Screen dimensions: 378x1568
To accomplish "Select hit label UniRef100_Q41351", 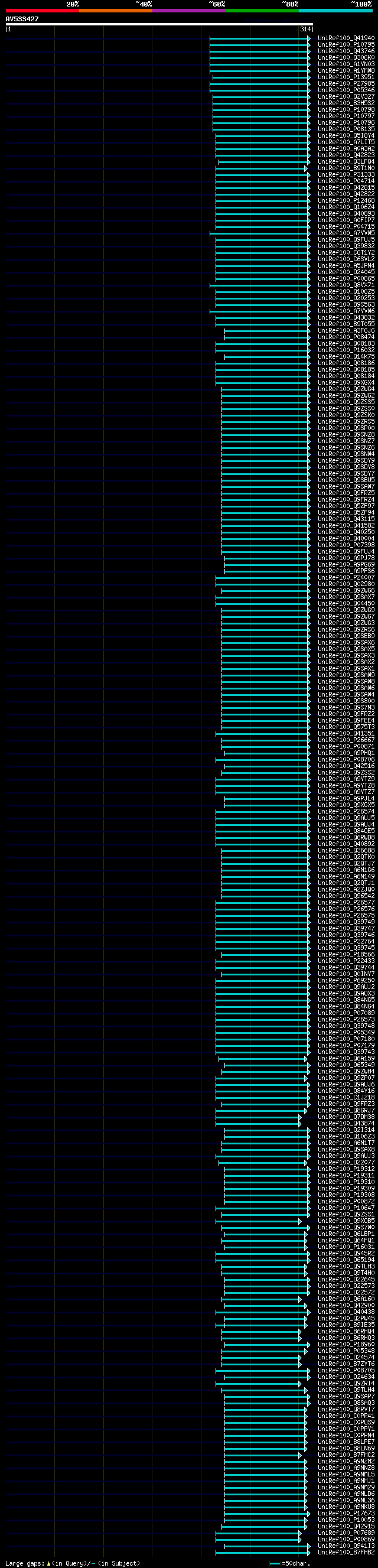I will pyautogui.click(x=346, y=733).
